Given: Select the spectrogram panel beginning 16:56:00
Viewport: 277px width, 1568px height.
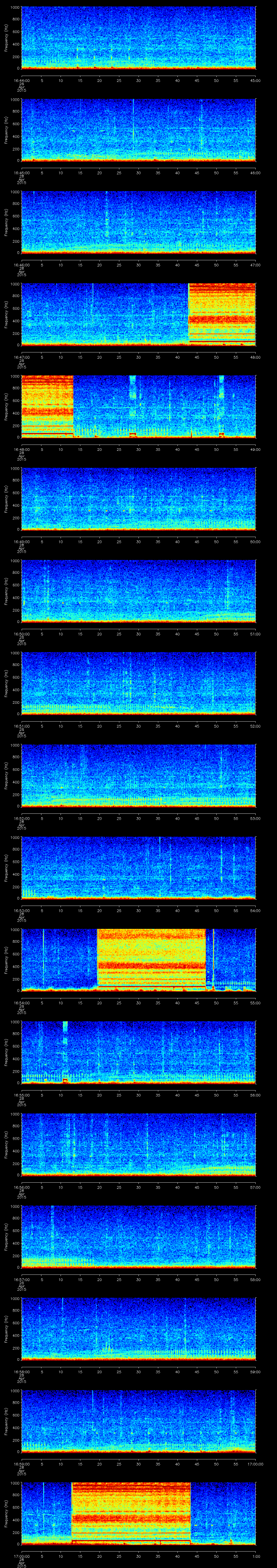Looking at the screenshot, I should 139,1144.
